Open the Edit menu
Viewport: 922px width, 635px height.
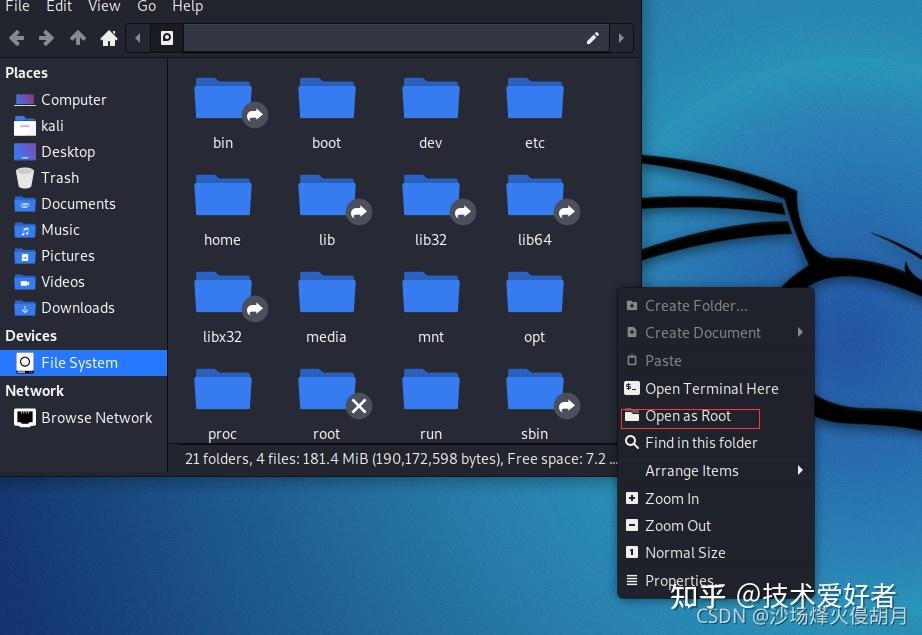[x=59, y=6]
